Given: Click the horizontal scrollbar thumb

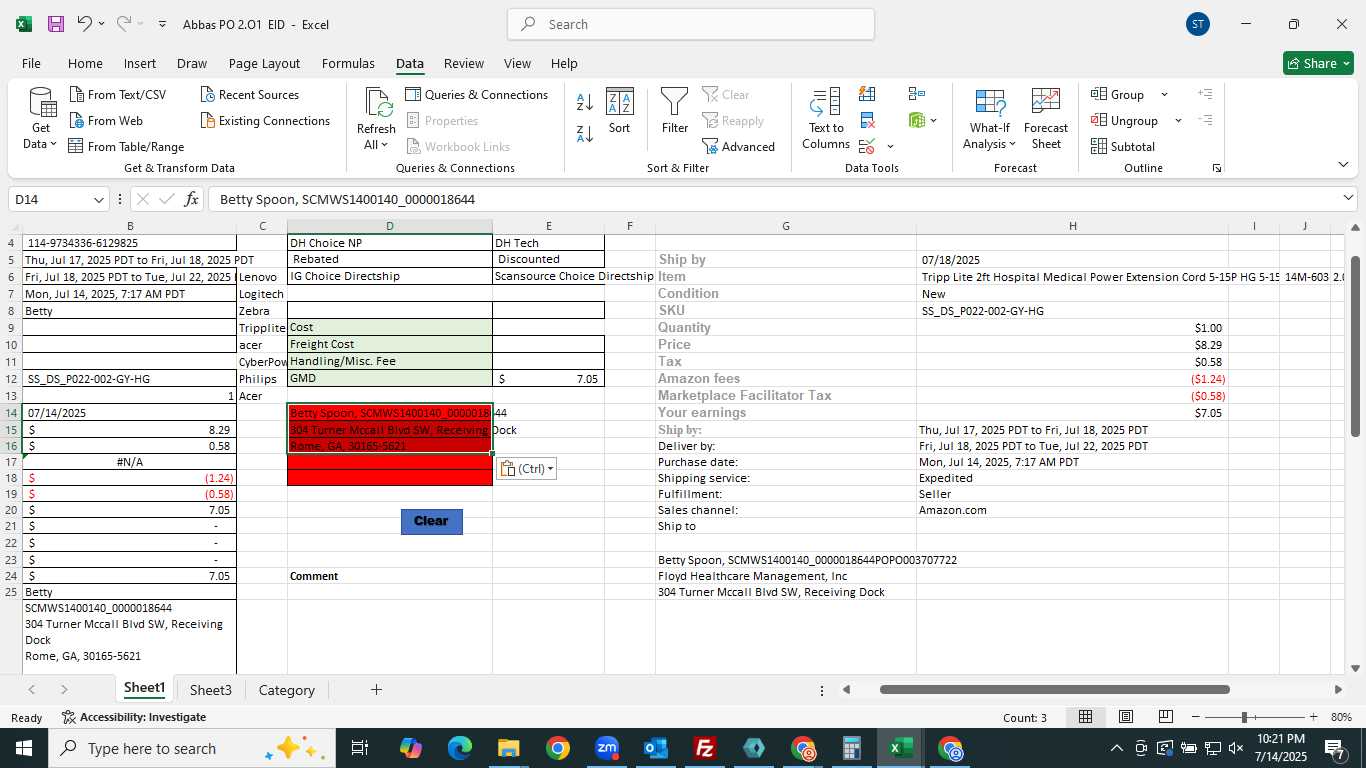Looking at the screenshot, I should tap(1054, 689).
